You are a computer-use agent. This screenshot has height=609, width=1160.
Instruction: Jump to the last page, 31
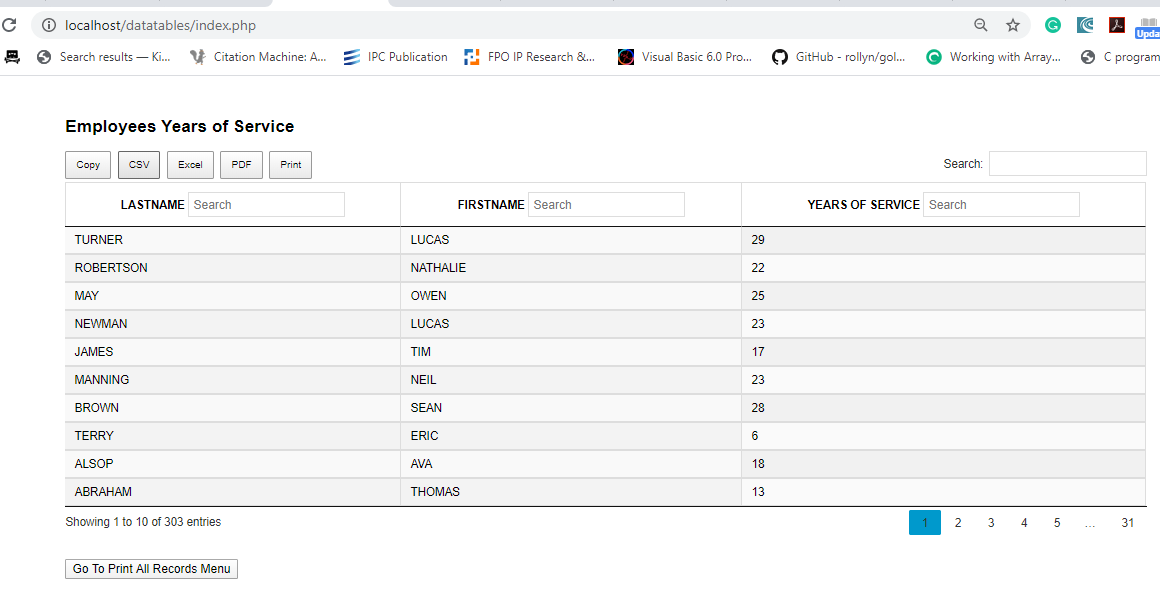tap(1128, 523)
